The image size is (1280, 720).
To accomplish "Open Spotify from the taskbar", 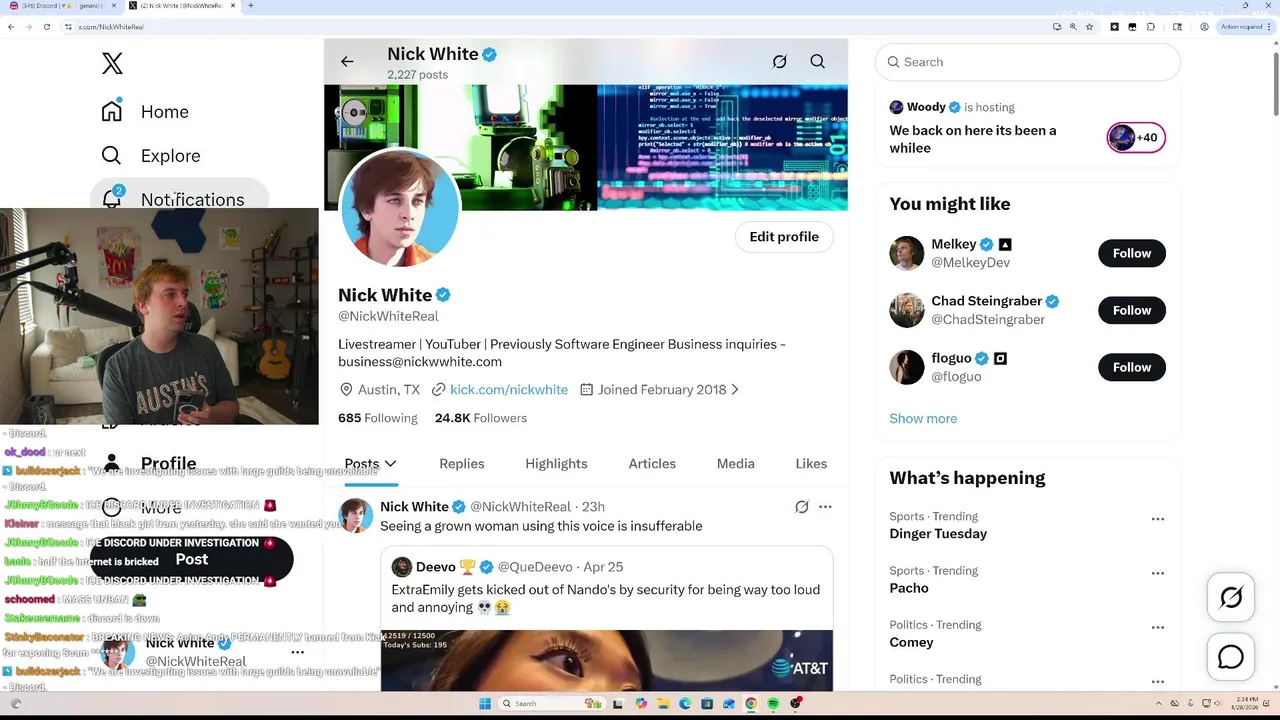I will [773, 703].
